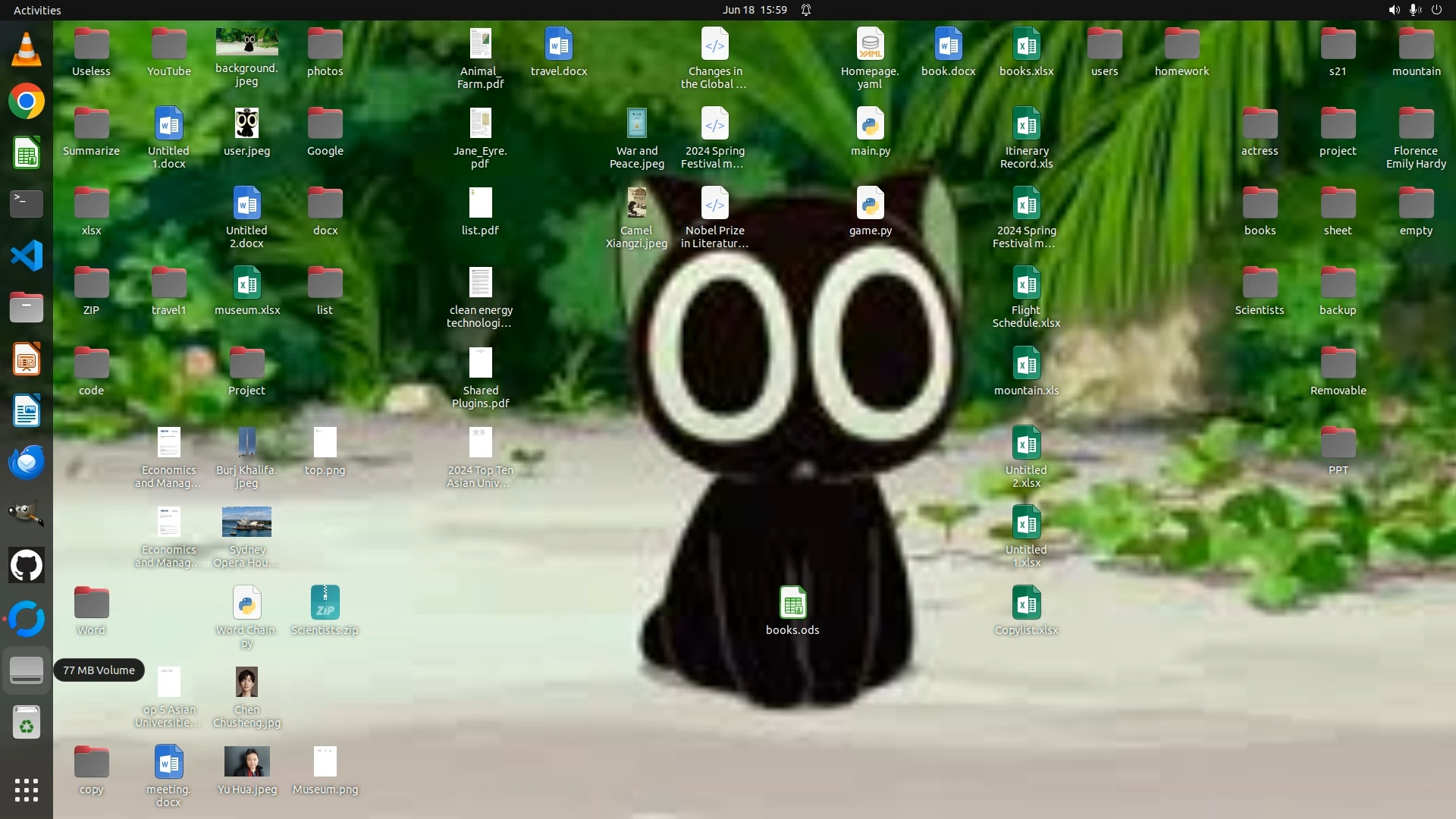Viewport: 1456px width, 819px height.
Task: Open the Trash in the dock
Action: pyautogui.click(x=27, y=723)
